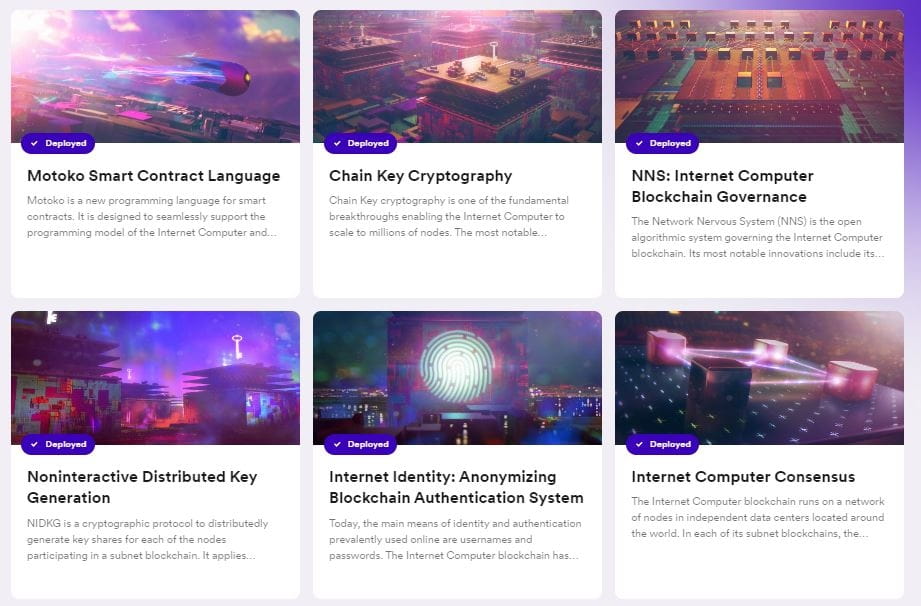Click the Deployed badge on Noninteractive Distributed Key Generation

58,444
